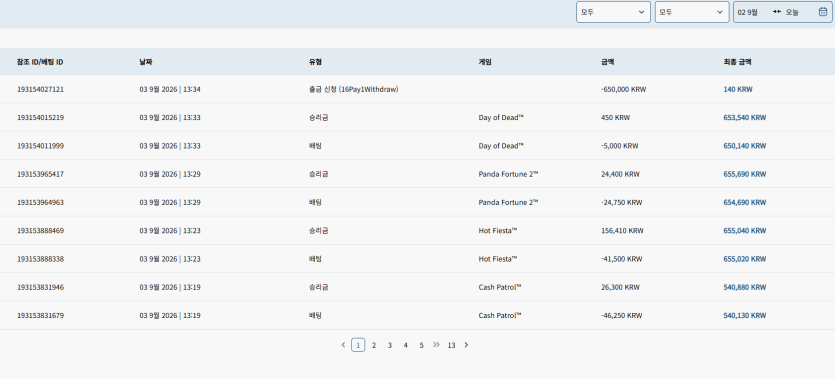
Task: Jump forward pages with double chevron
Action: click(x=436, y=345)
